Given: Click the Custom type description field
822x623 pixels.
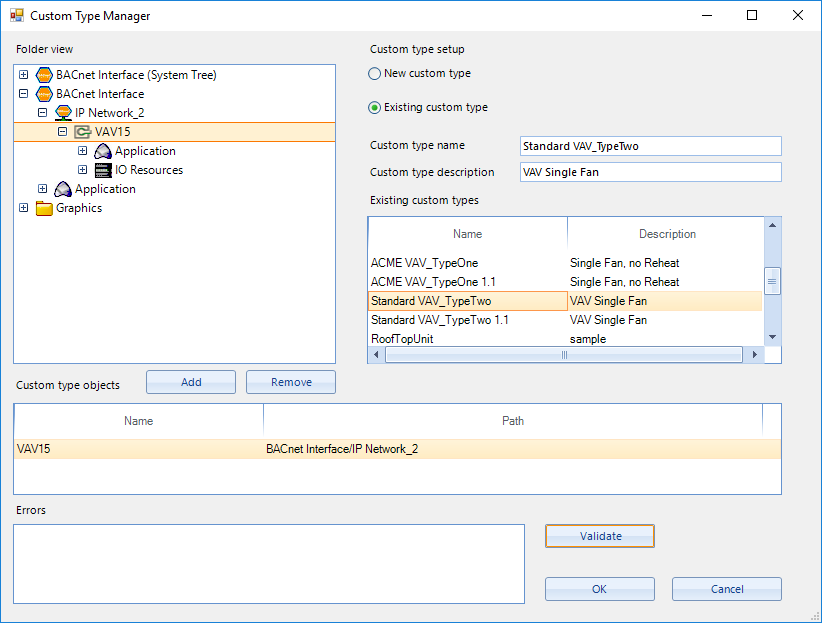Looking at the screenshot, I should click(x=651, y=172).
